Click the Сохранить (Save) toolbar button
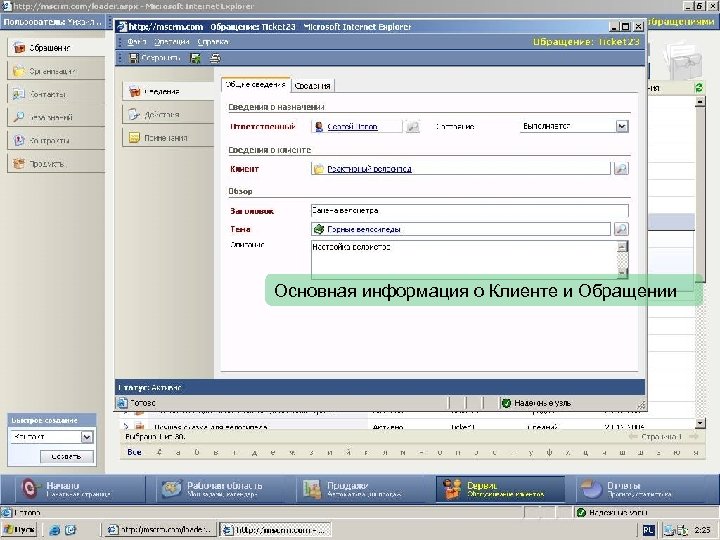Viewport: 720px width, 540px height. point(155,58)
